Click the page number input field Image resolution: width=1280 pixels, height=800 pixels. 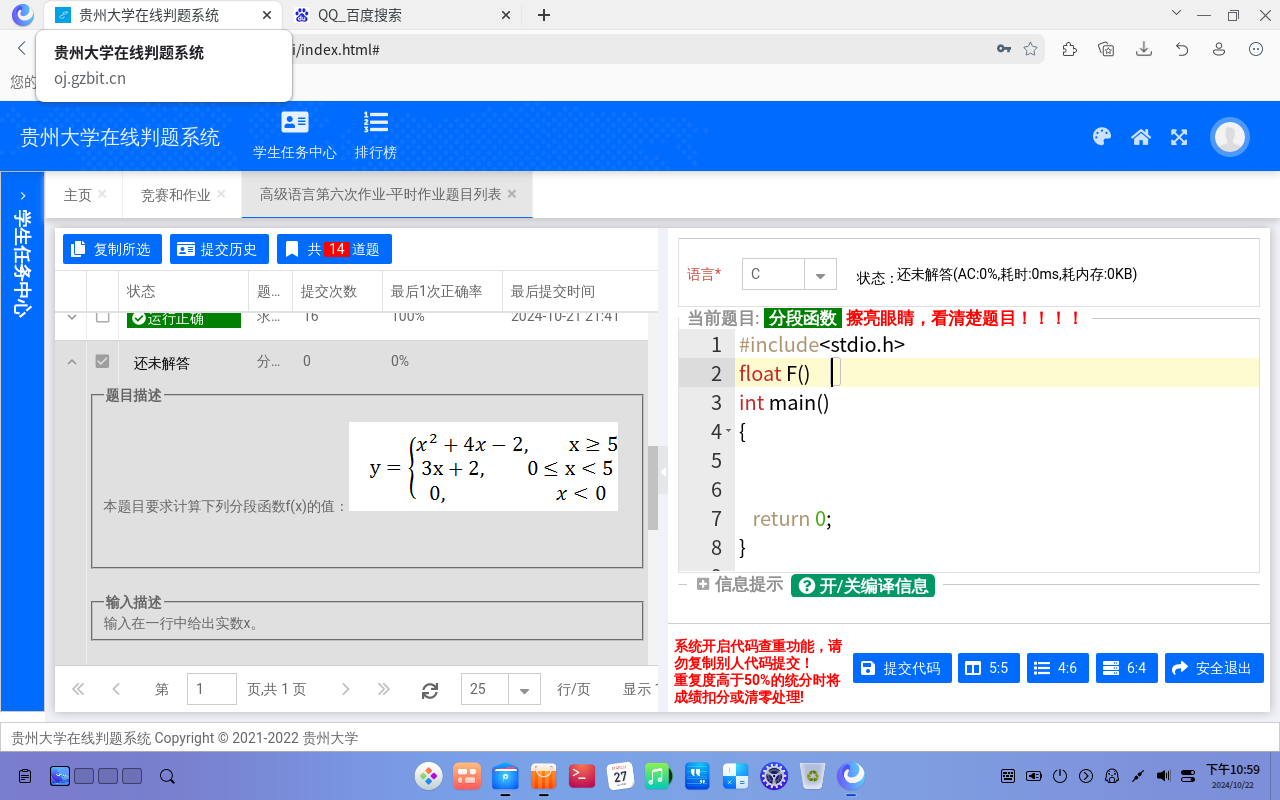(212, 689)
